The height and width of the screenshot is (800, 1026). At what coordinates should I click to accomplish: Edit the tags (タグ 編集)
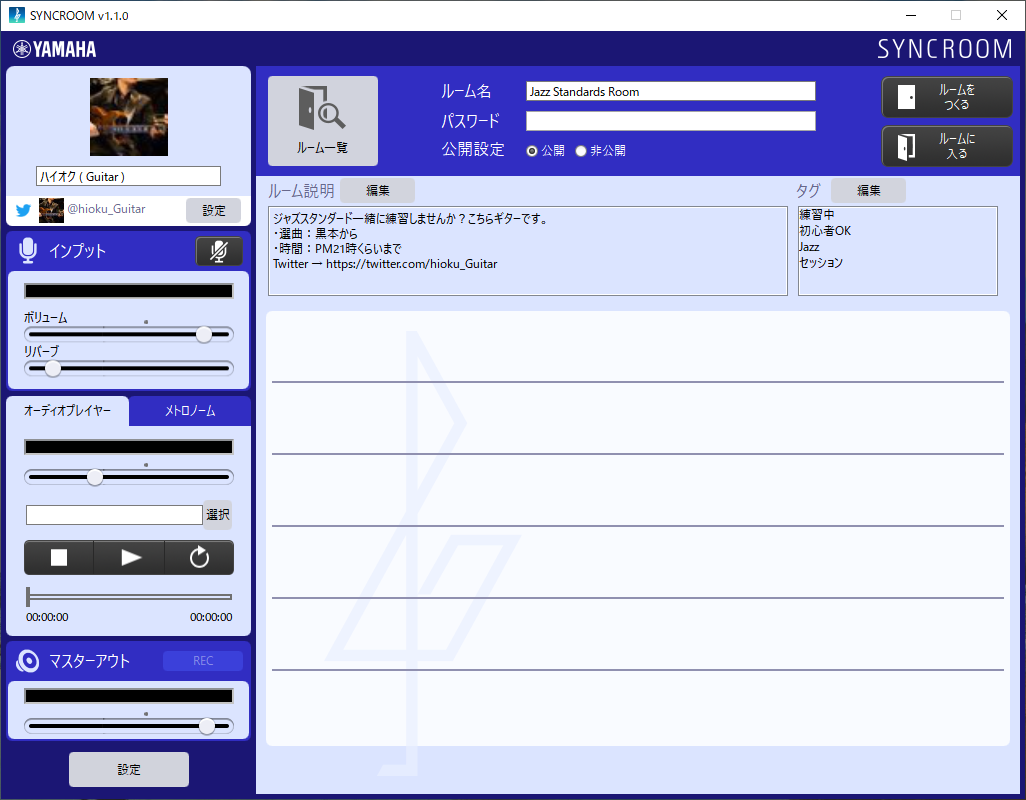pyautogui.click(x=868, y=190)
